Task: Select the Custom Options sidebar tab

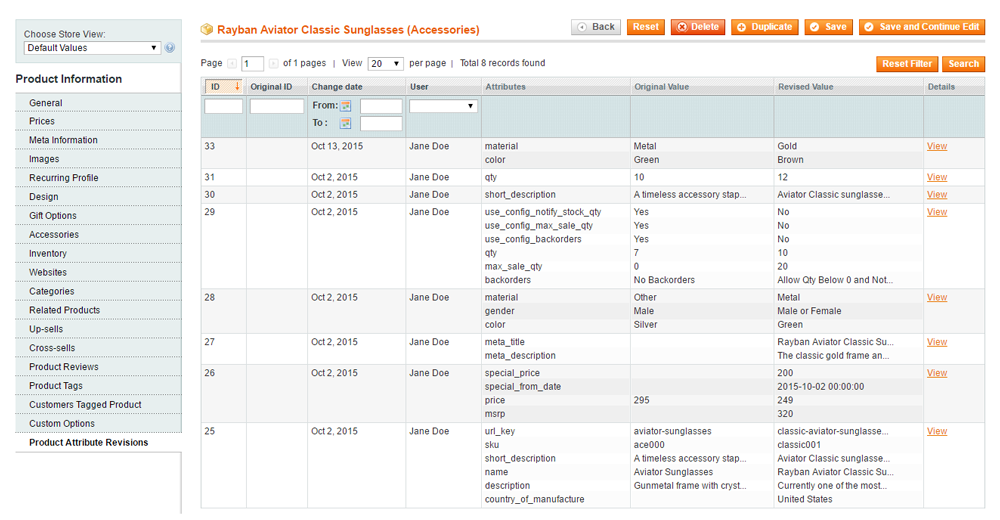Action: click(62, 424)
